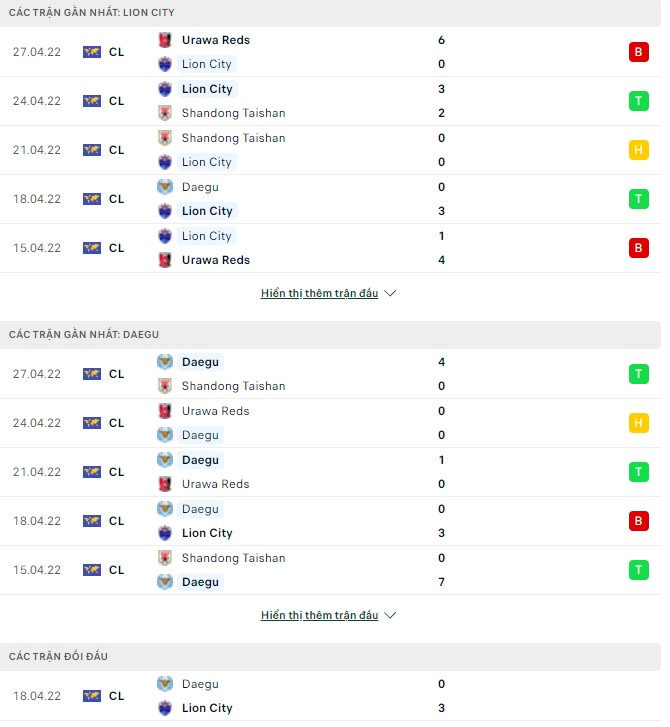
Task: Click the Lion City crest in head-to-head match
Action: click(x=165, y=708)
